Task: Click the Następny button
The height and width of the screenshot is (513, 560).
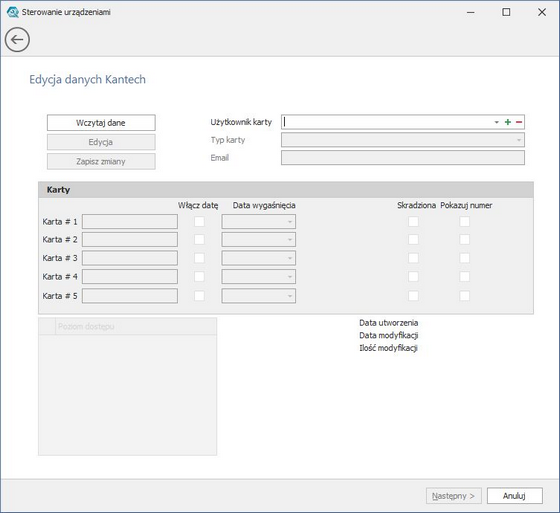Action: click(x=454, y=496)
